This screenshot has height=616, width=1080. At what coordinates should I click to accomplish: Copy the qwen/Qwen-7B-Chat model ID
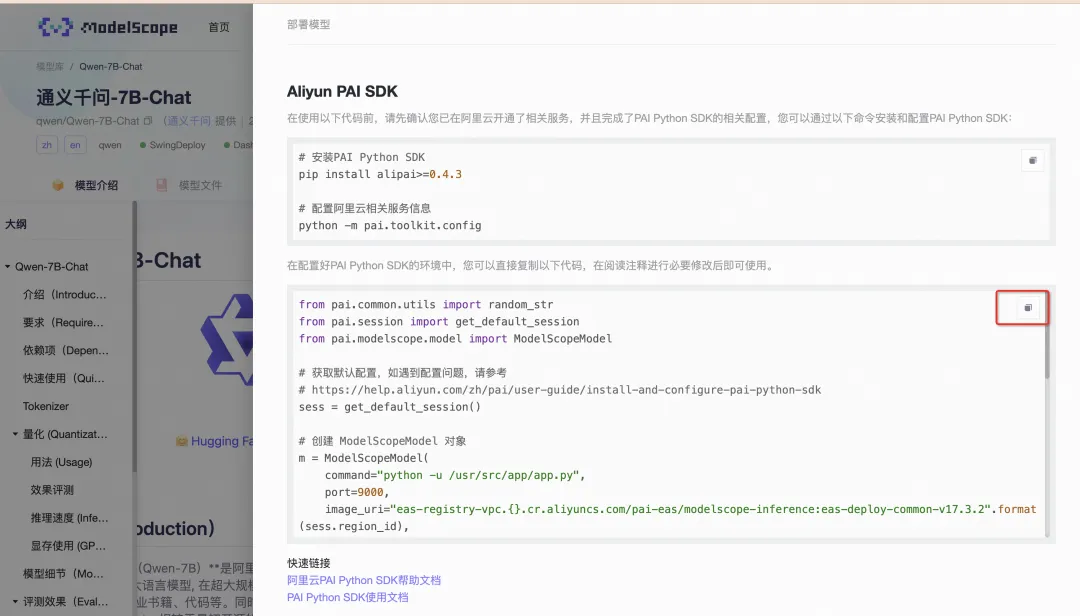pyautogui.click(x=147, y=121)
